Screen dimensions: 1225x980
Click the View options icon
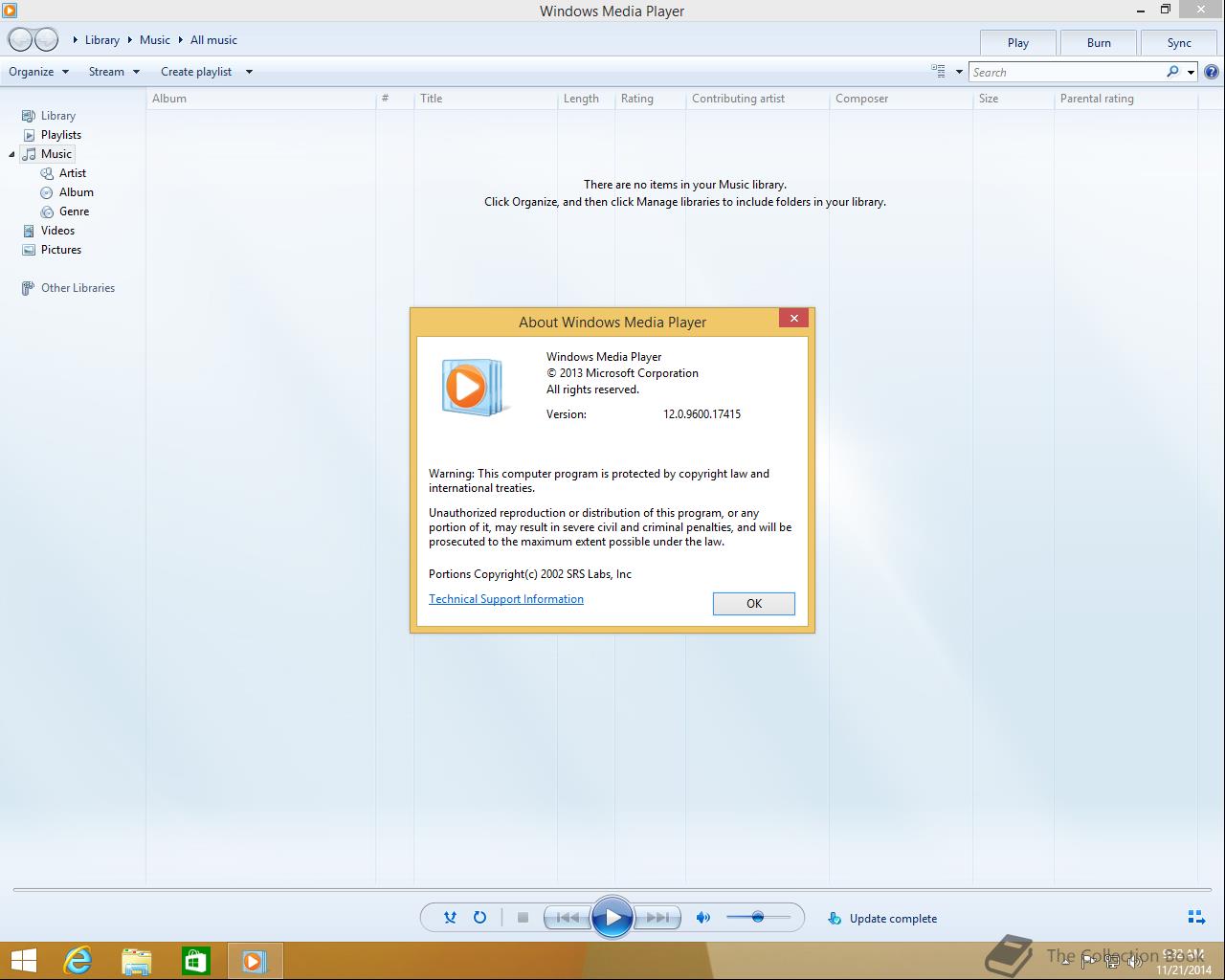coord(938,71)
